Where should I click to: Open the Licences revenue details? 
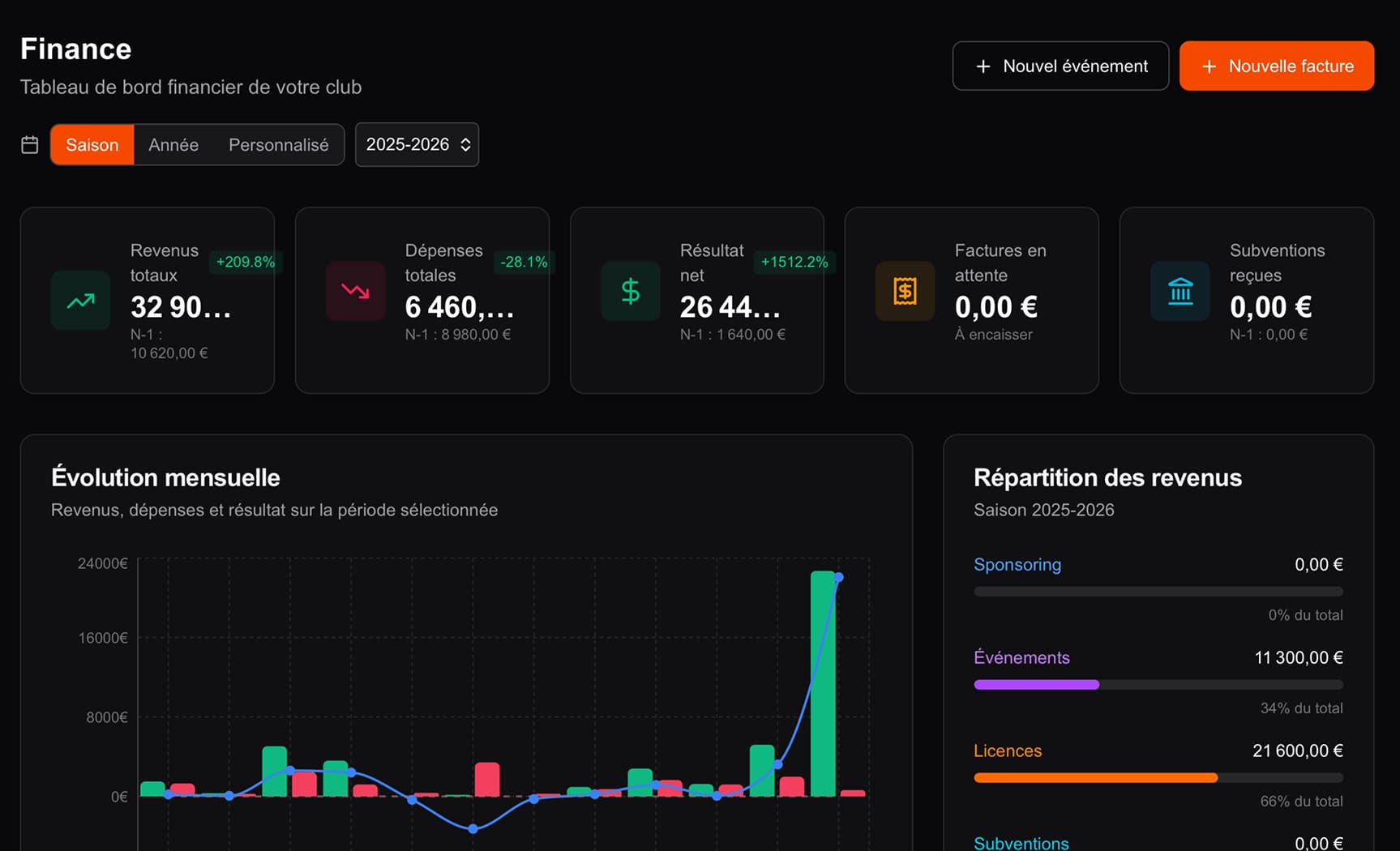1008,751
